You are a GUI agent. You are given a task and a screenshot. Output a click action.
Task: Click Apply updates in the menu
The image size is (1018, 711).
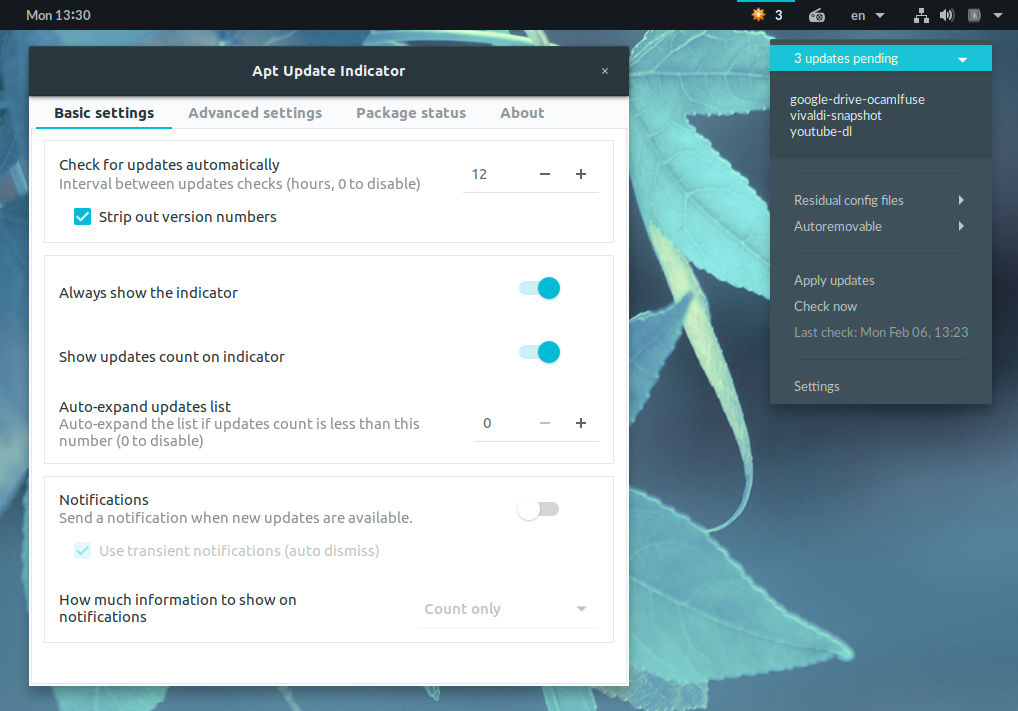click(880, 281)
